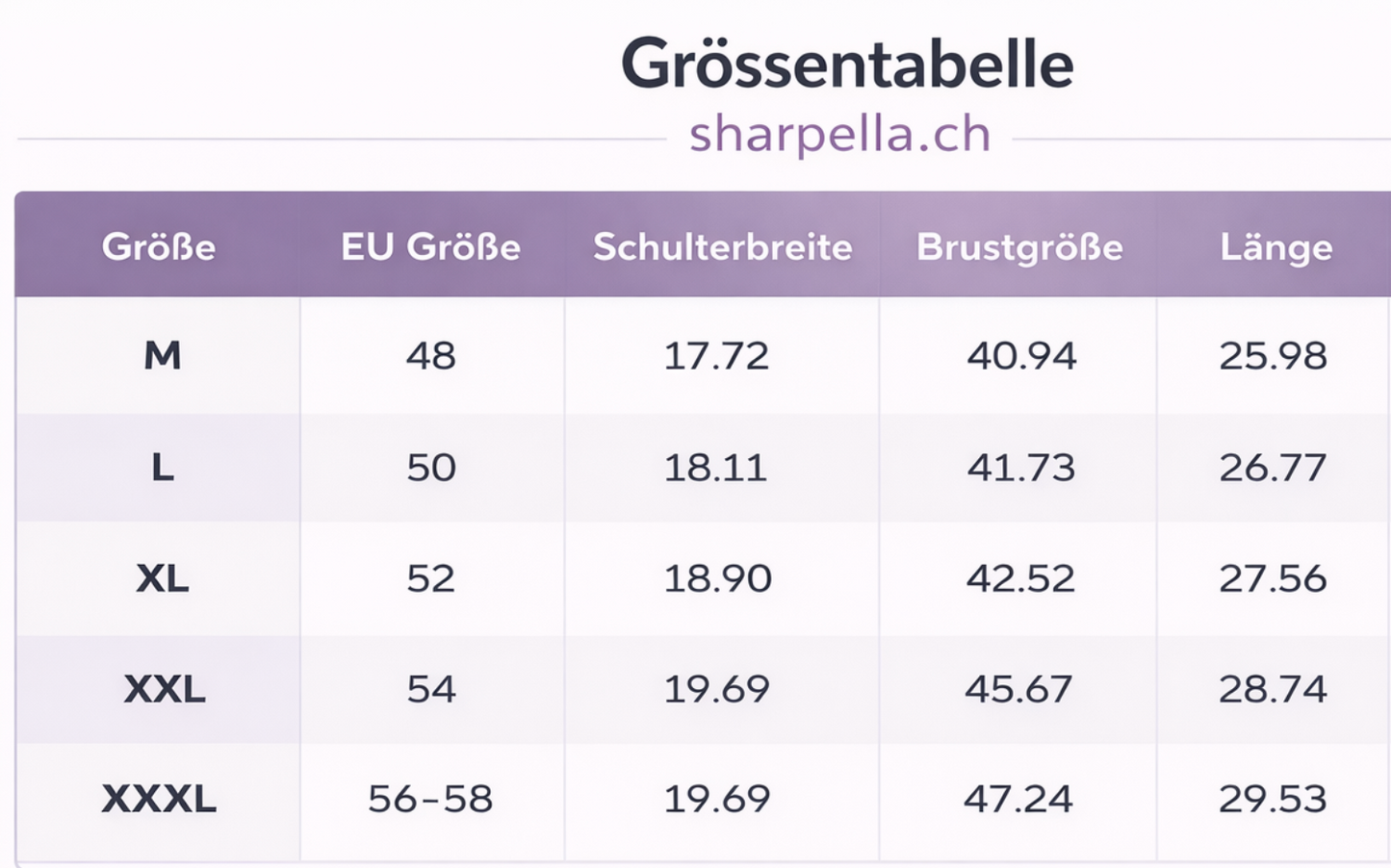Select the XXL size row label
The image size is (1391, 868).
164,689
